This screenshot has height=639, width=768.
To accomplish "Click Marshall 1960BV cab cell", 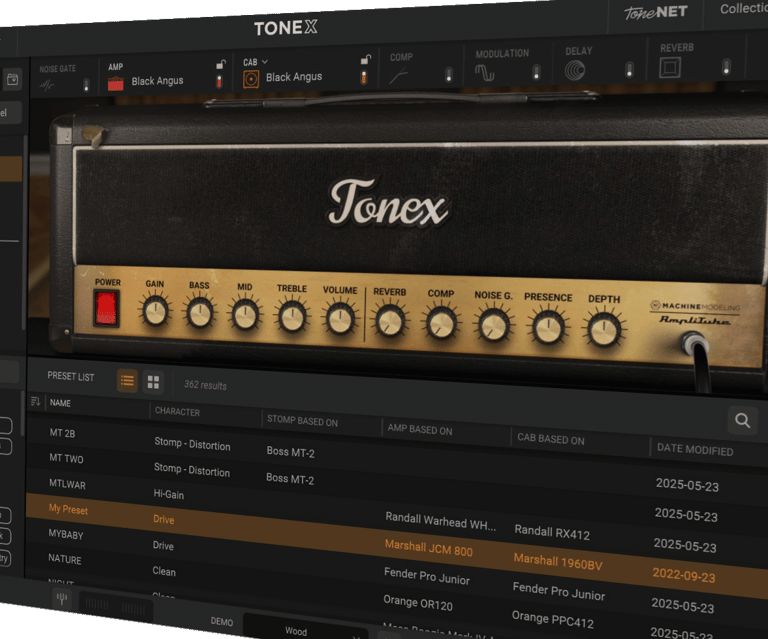I will (x=558, y=562).
